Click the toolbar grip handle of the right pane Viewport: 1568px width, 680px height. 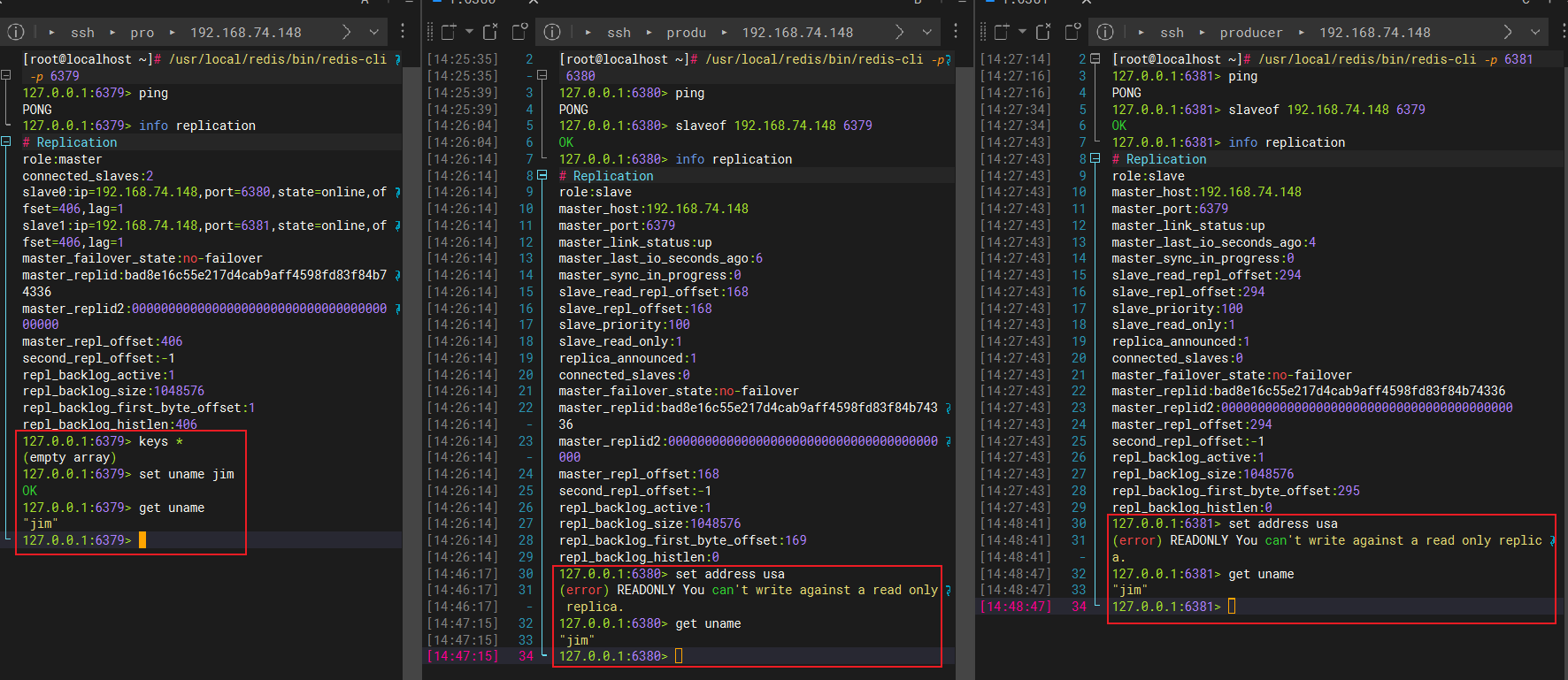pos(983,32)
